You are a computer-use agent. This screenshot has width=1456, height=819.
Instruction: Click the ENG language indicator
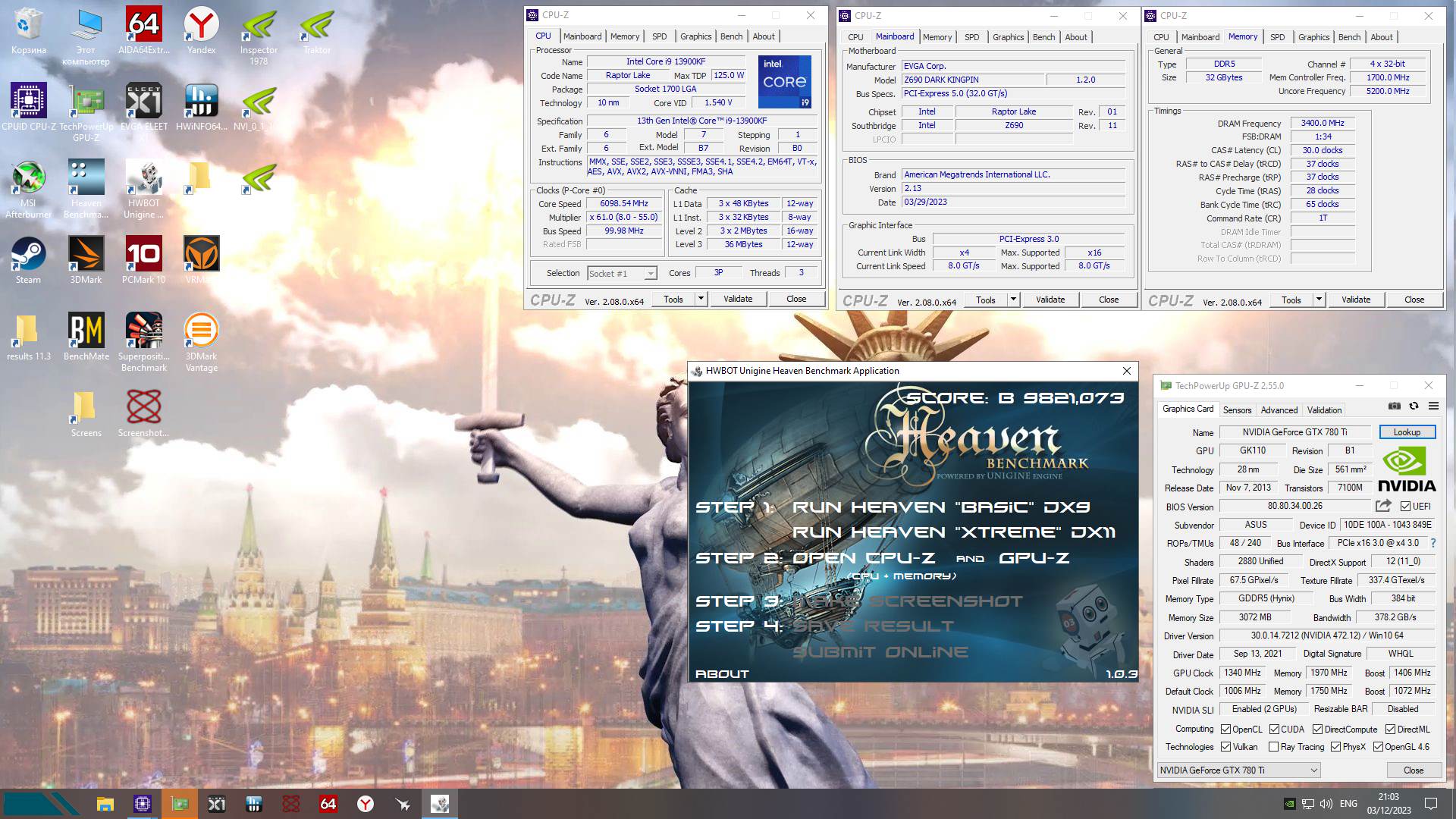[1348, 804]
